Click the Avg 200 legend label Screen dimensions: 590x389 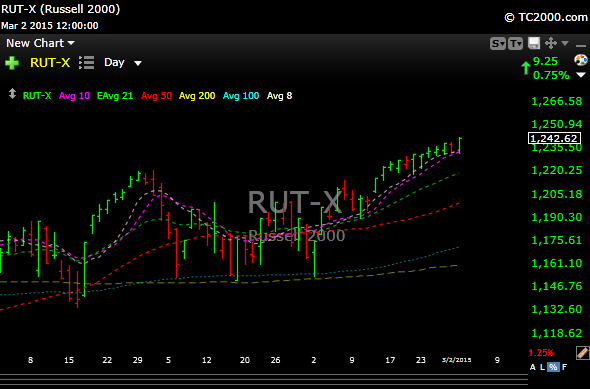point(197,96)
